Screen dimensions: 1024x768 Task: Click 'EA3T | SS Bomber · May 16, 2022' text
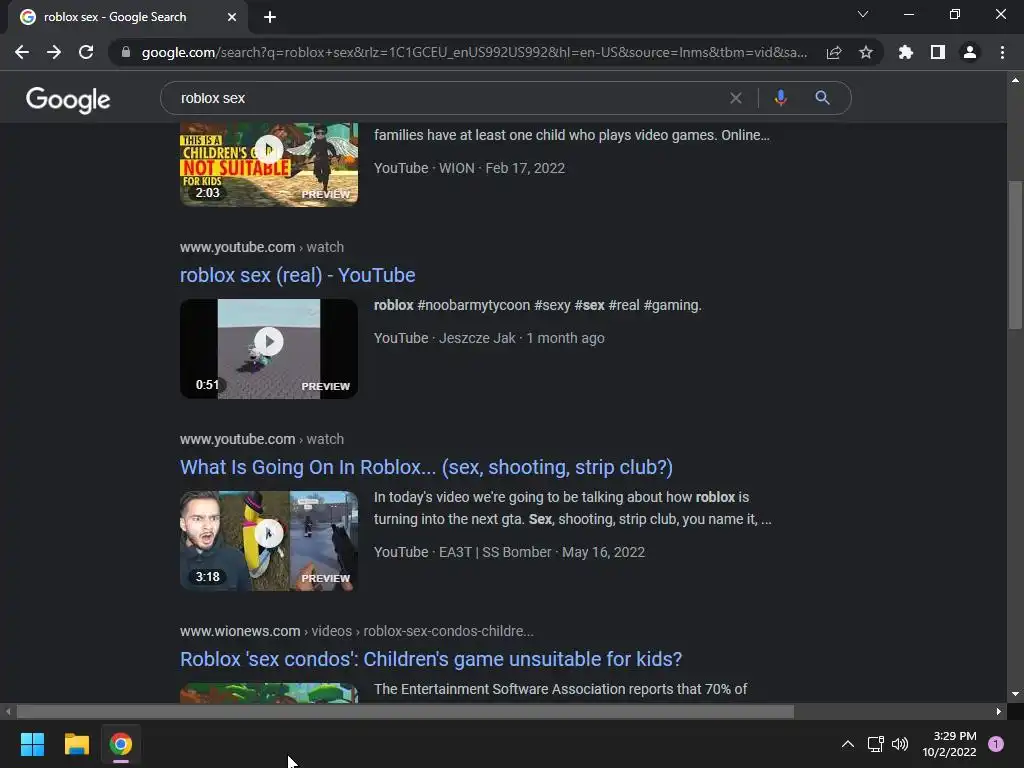(542, 552)
